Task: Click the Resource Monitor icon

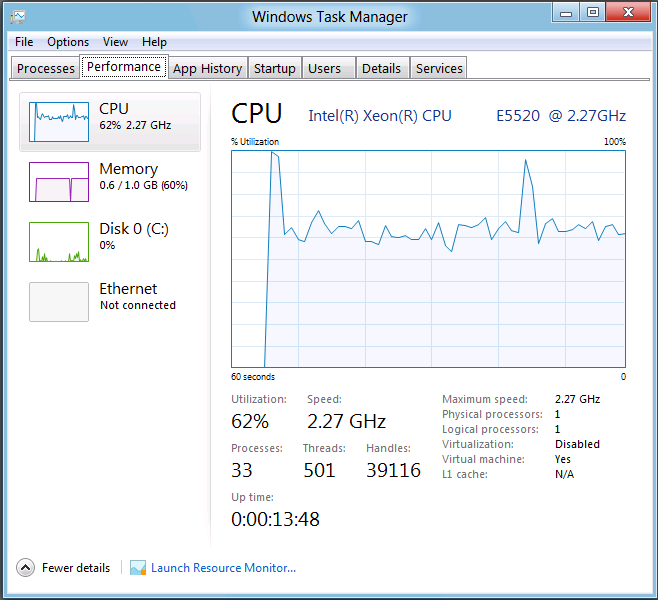Action: (x=138, y=568)
